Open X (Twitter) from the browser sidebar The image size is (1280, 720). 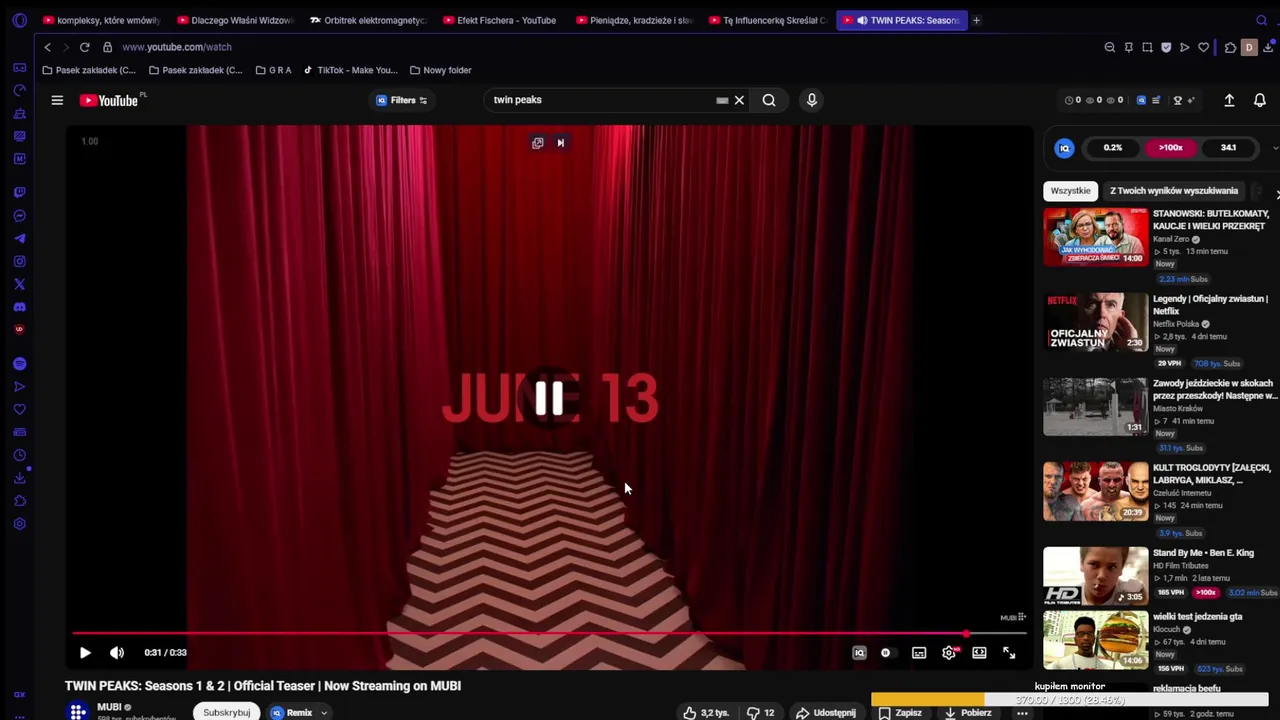(19, 284)
